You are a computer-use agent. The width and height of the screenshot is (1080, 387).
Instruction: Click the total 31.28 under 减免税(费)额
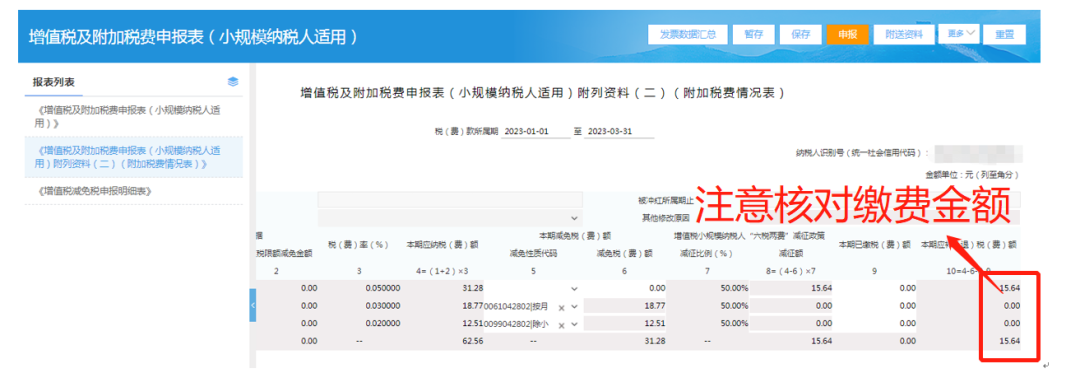(654, 341)
